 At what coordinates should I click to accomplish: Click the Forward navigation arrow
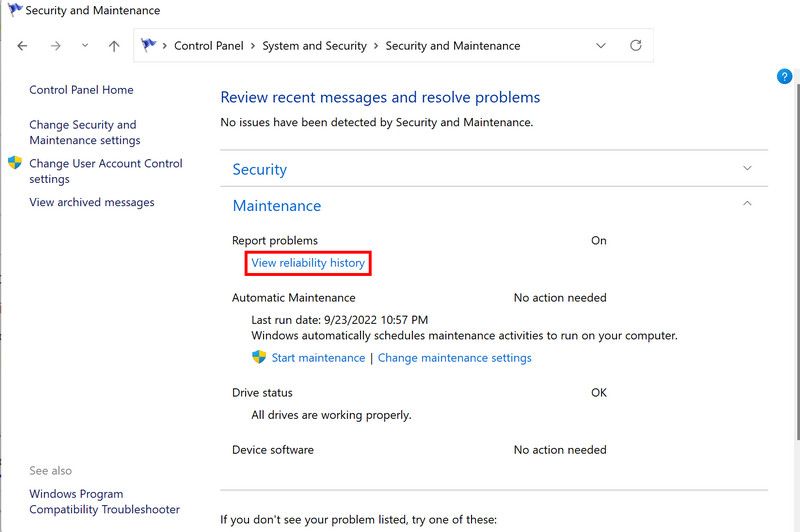coord(55,46)
